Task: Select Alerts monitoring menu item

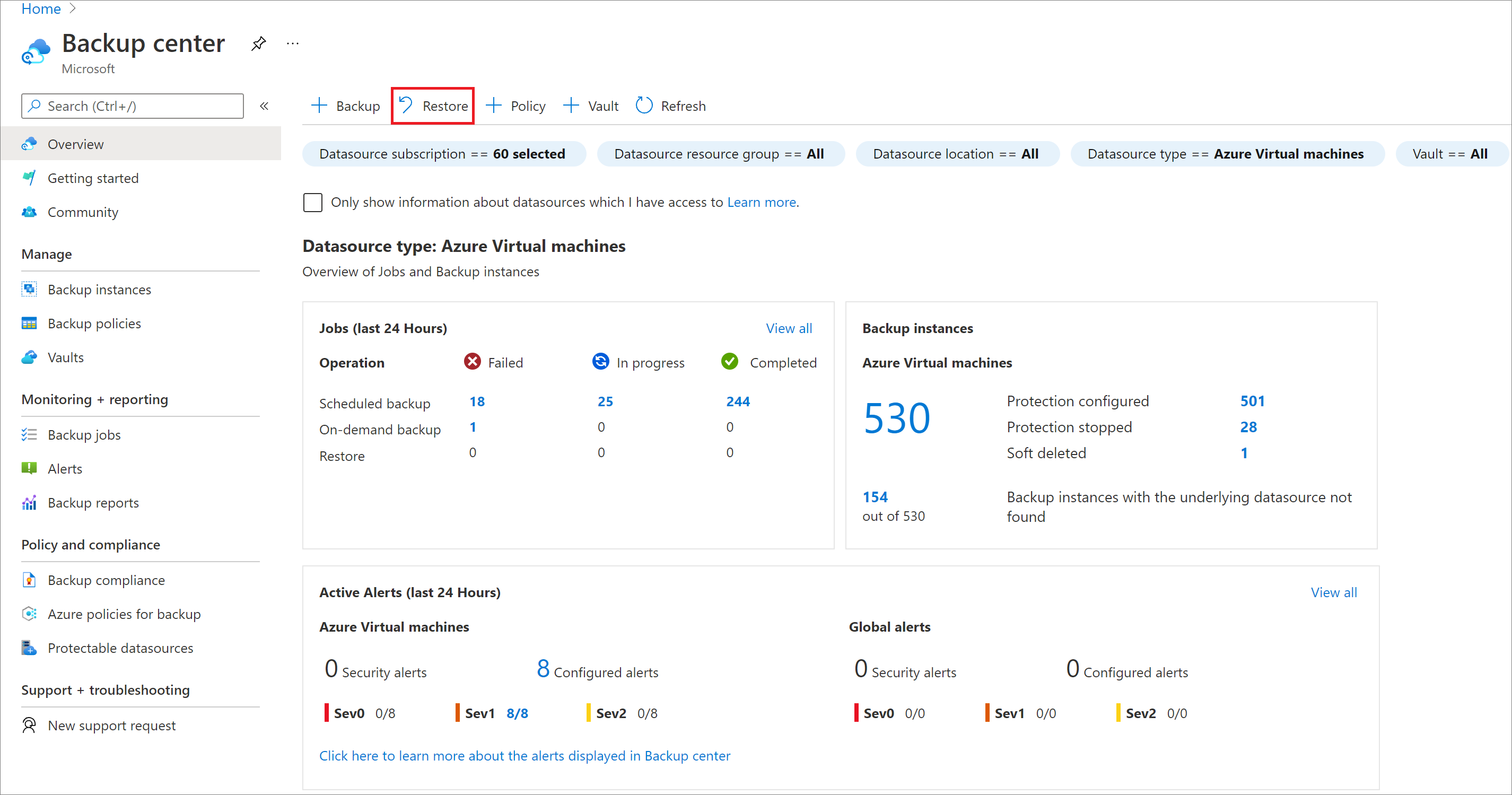Action: pyautogui.click(x=63, y=467)
